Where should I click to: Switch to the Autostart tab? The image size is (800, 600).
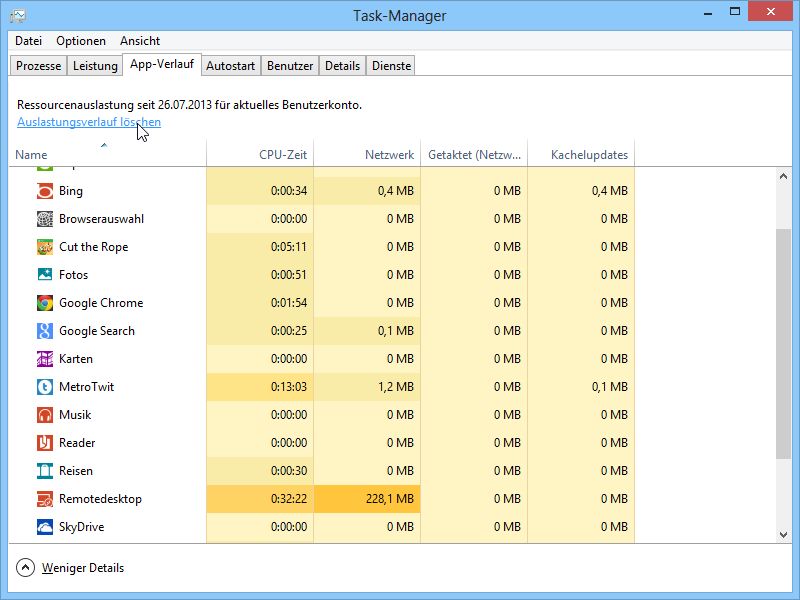(x=231, y=66)
